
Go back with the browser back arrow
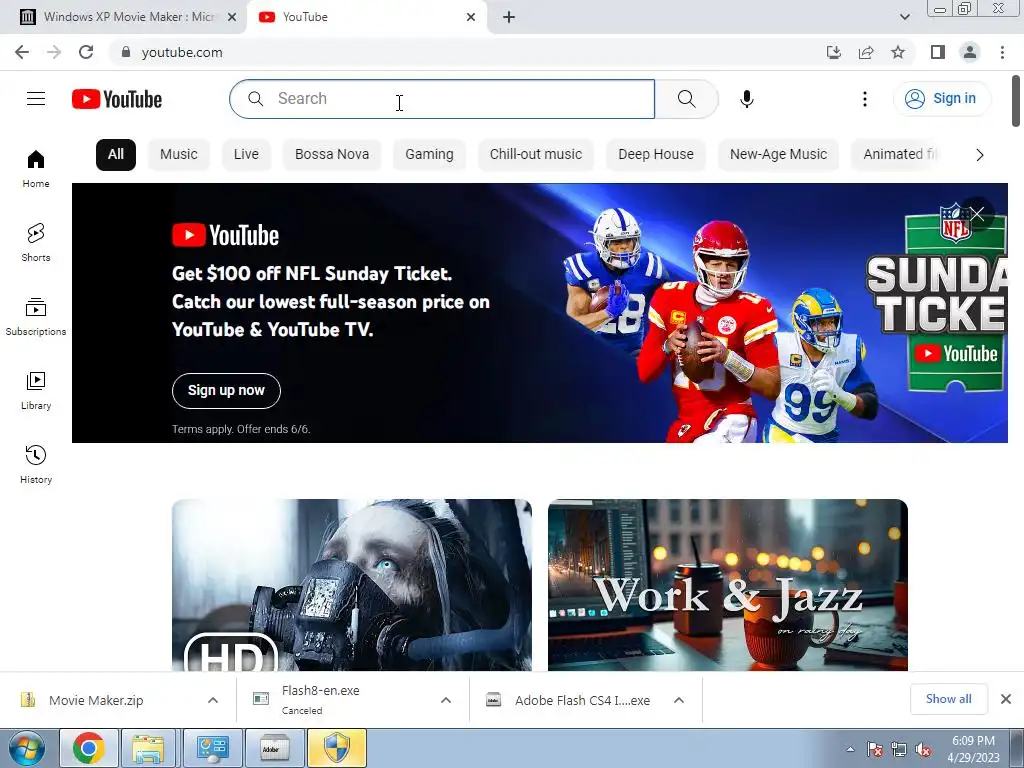(x=22, y=52)
